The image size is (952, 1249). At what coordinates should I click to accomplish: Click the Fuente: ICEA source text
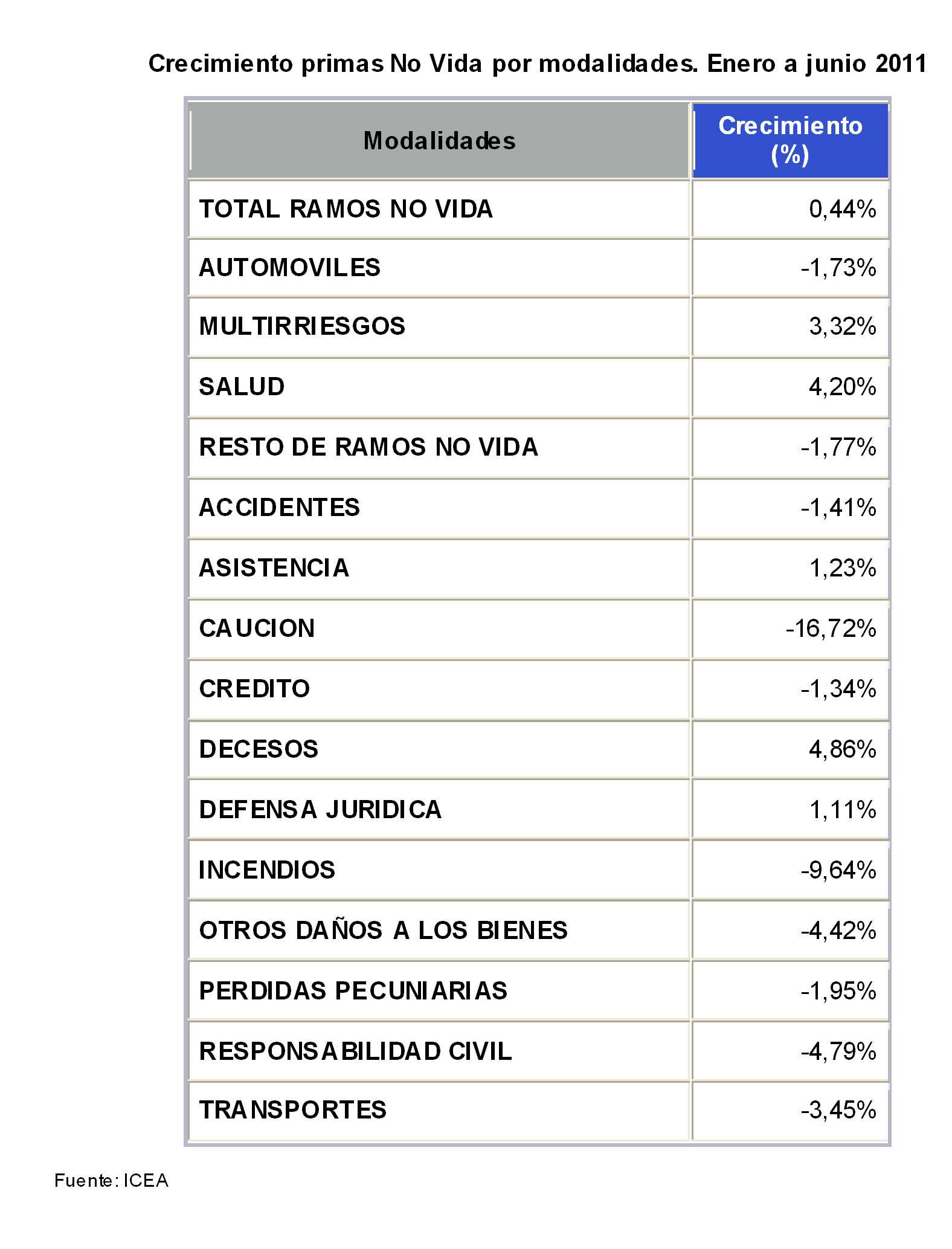point(111,1181)
